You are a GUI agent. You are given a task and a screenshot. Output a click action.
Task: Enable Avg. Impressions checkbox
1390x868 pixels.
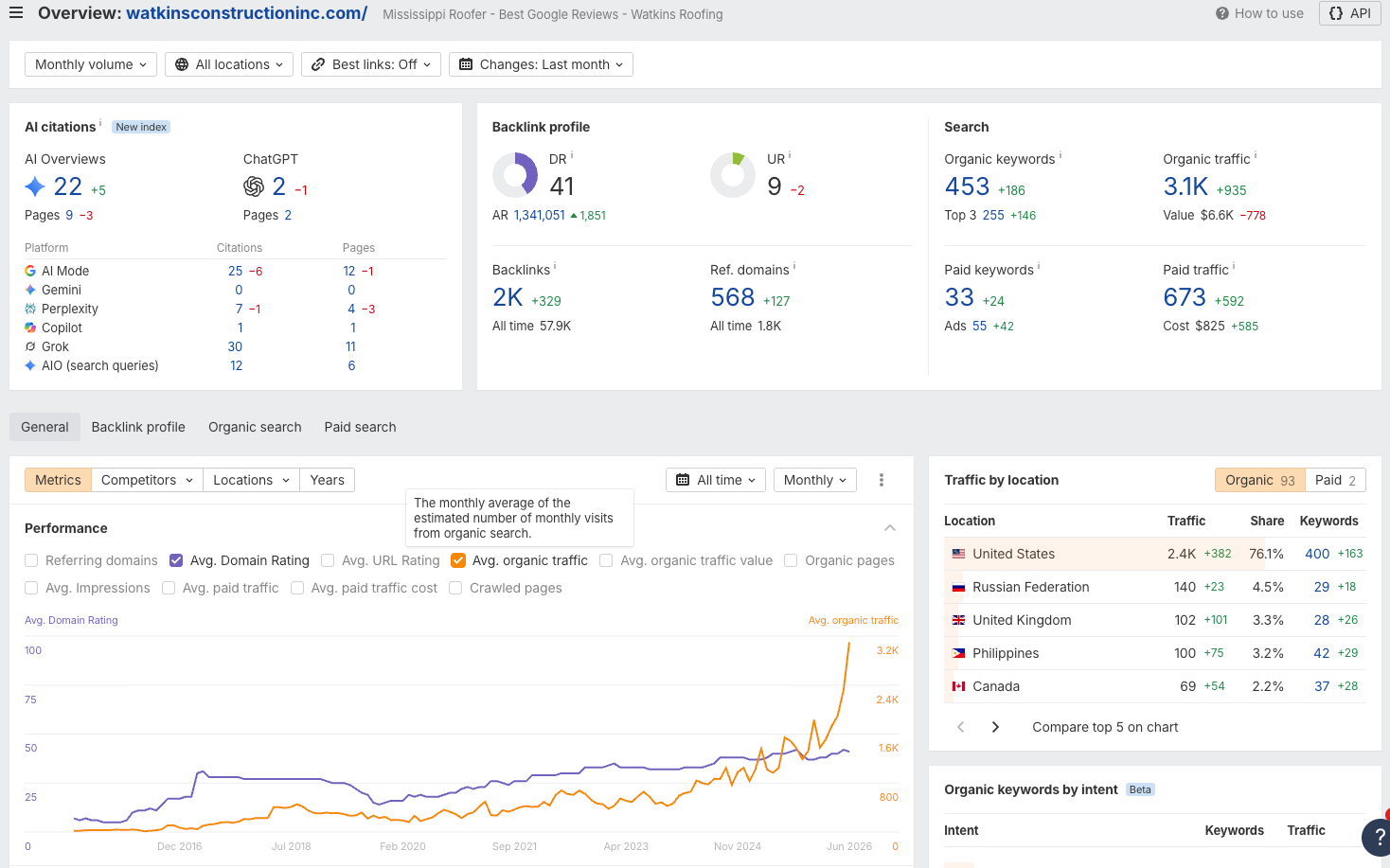click(x=31, y=588)
